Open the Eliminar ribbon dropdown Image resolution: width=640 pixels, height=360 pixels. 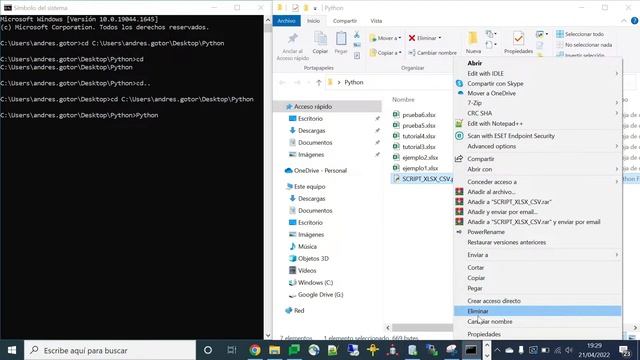click(x=424, y=38)
